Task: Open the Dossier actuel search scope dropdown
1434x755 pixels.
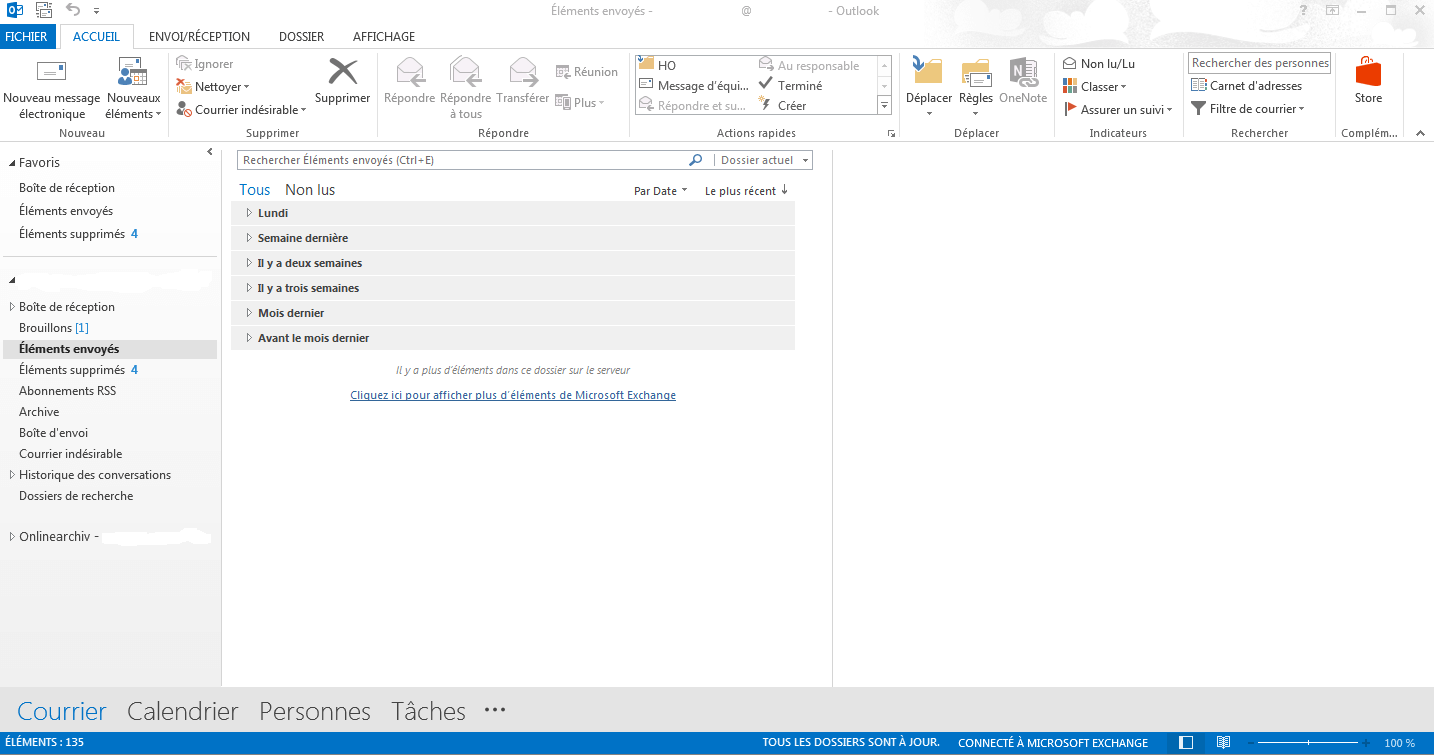Action: click(x=763, y=160)
